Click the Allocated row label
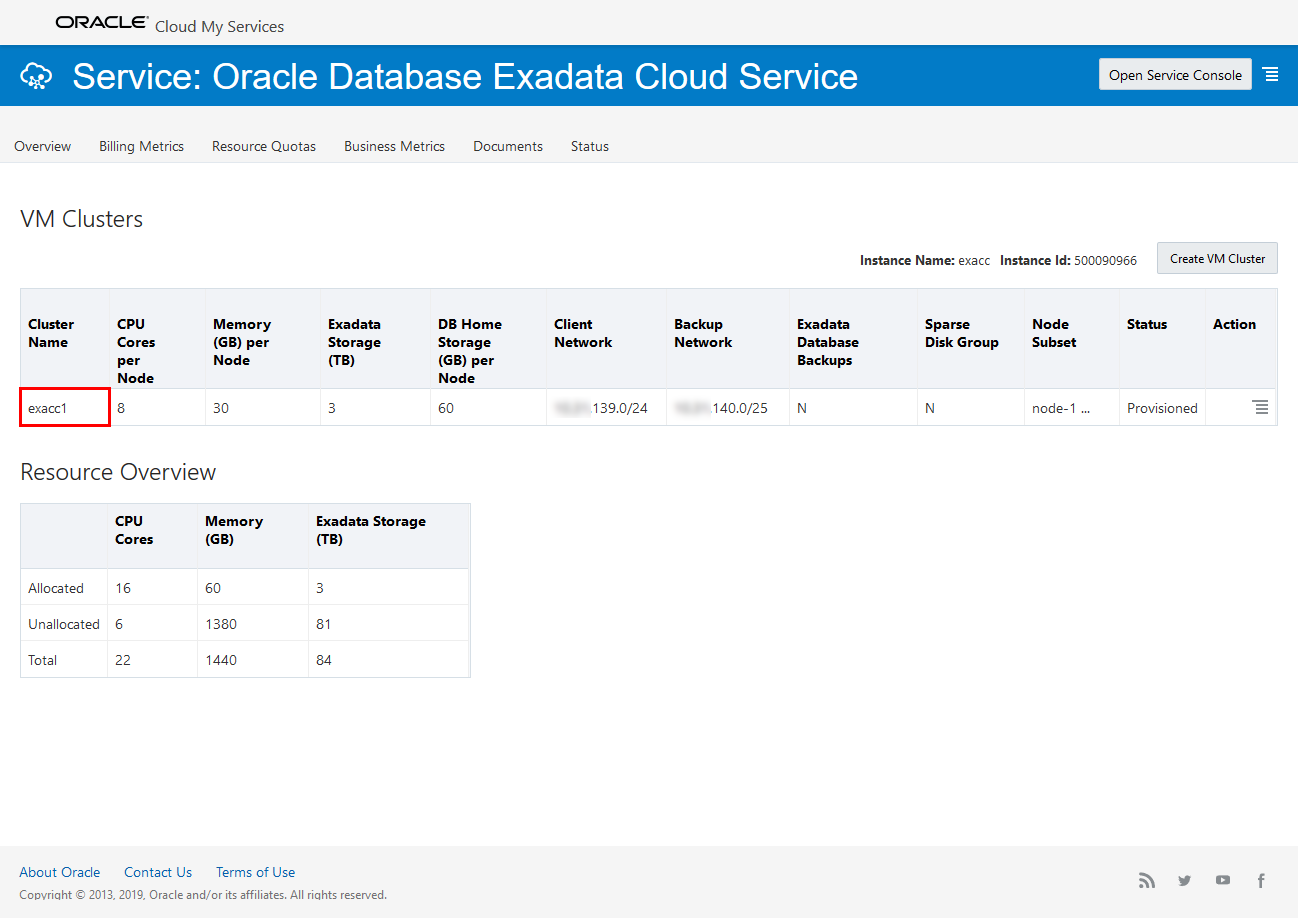1298x924 pixels. pyautogui.click(x=56, y=588)
